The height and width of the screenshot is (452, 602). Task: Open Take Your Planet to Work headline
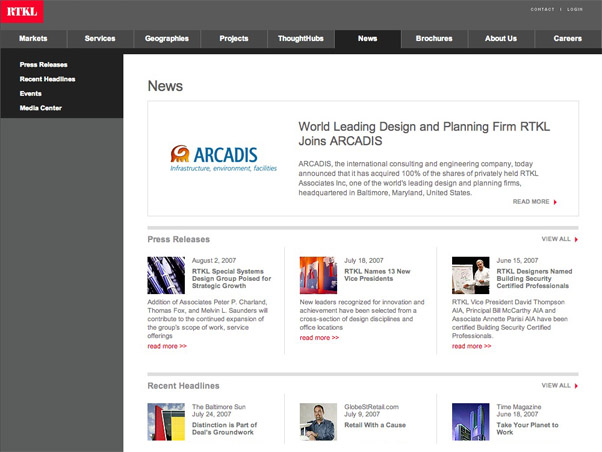(528, 429)
